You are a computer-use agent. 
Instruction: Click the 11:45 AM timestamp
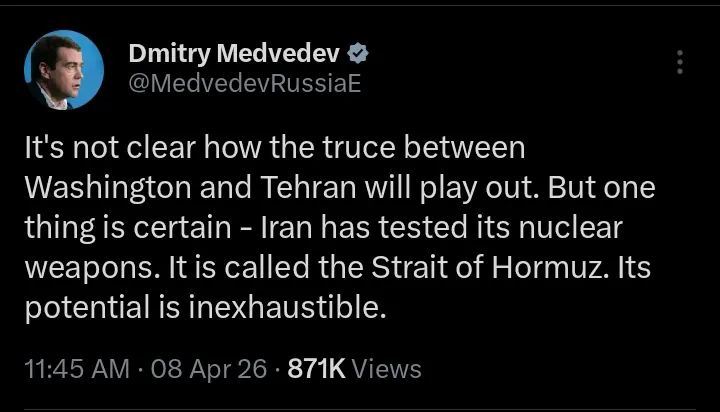tap(75, 368)
